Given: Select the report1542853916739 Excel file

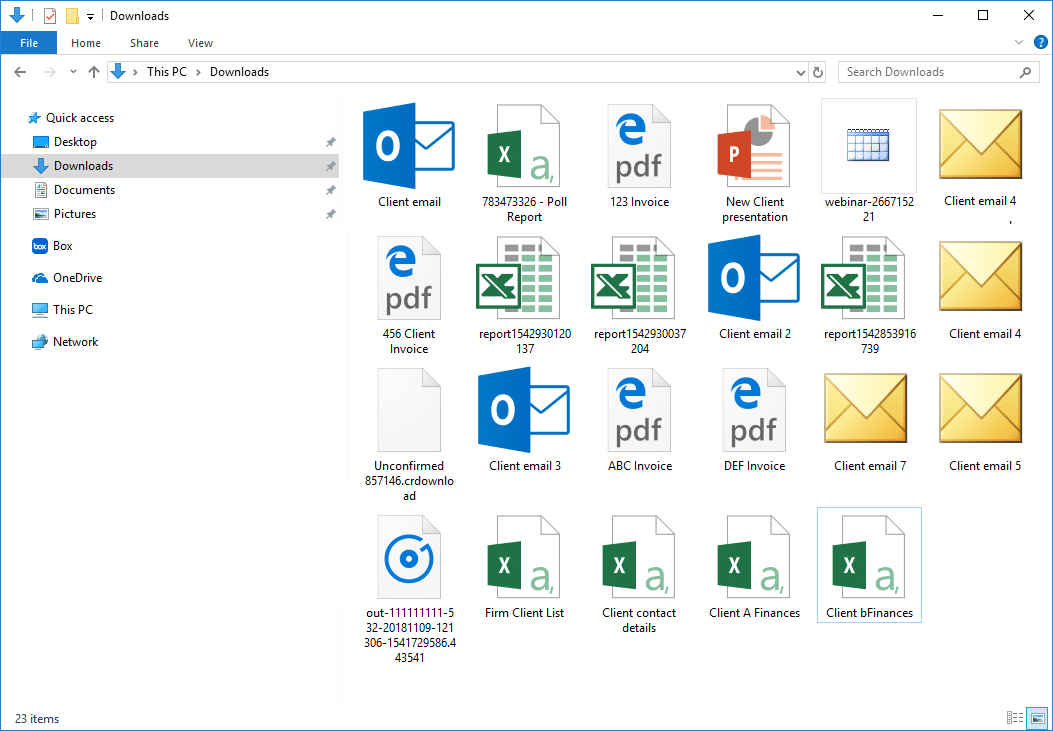Looking at the screenshot, I should pyautogui.click(x=869, y=295).
